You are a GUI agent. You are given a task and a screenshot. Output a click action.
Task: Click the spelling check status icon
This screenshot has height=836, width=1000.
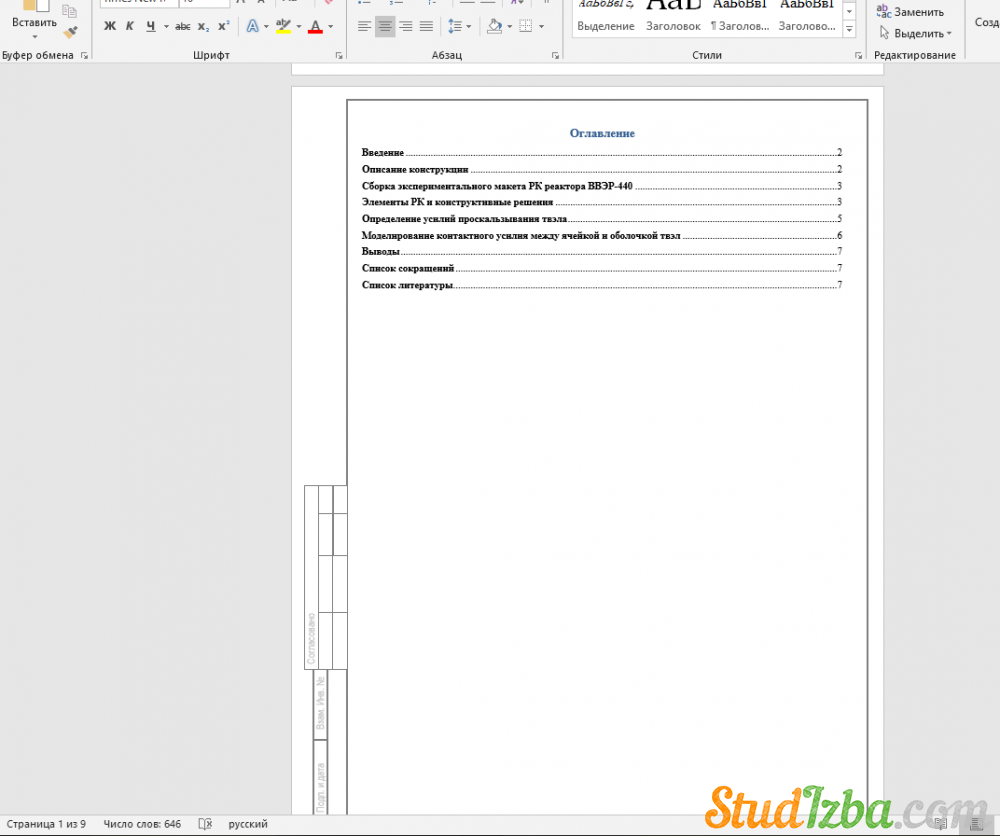tap(205, 824)
